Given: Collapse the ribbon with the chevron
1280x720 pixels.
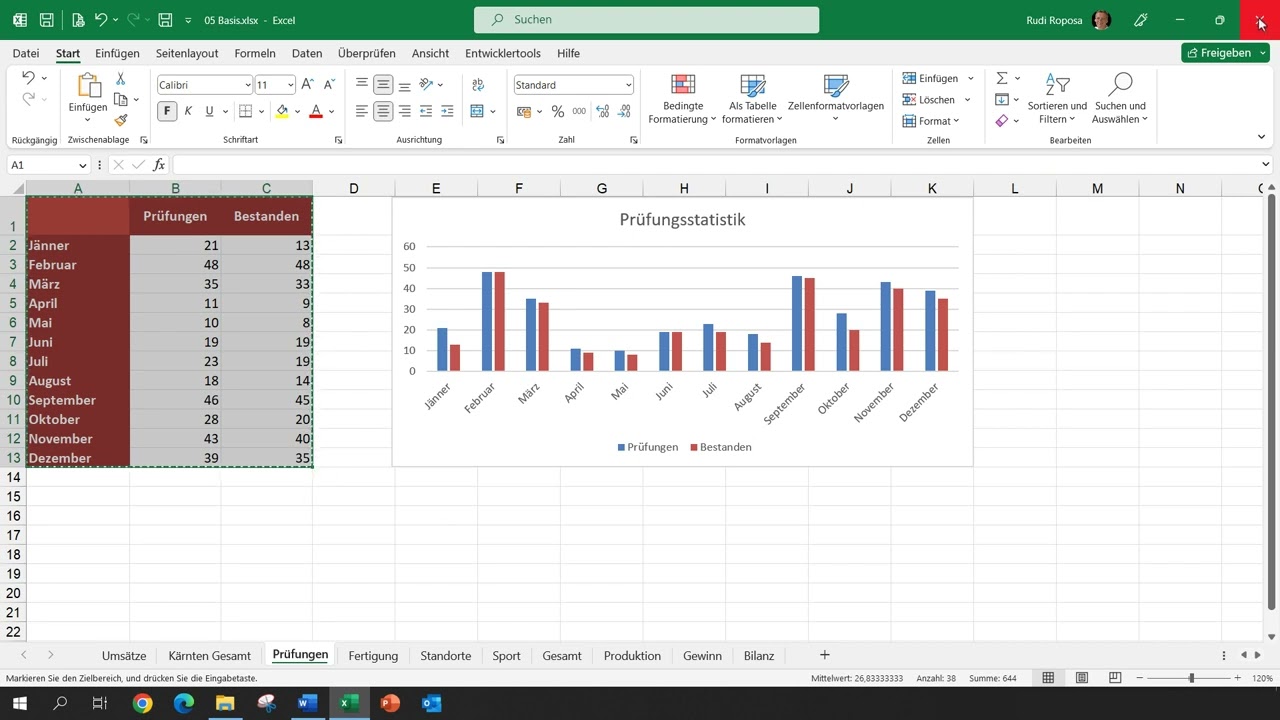Looking at the screenshot, I should [1262, 136].
